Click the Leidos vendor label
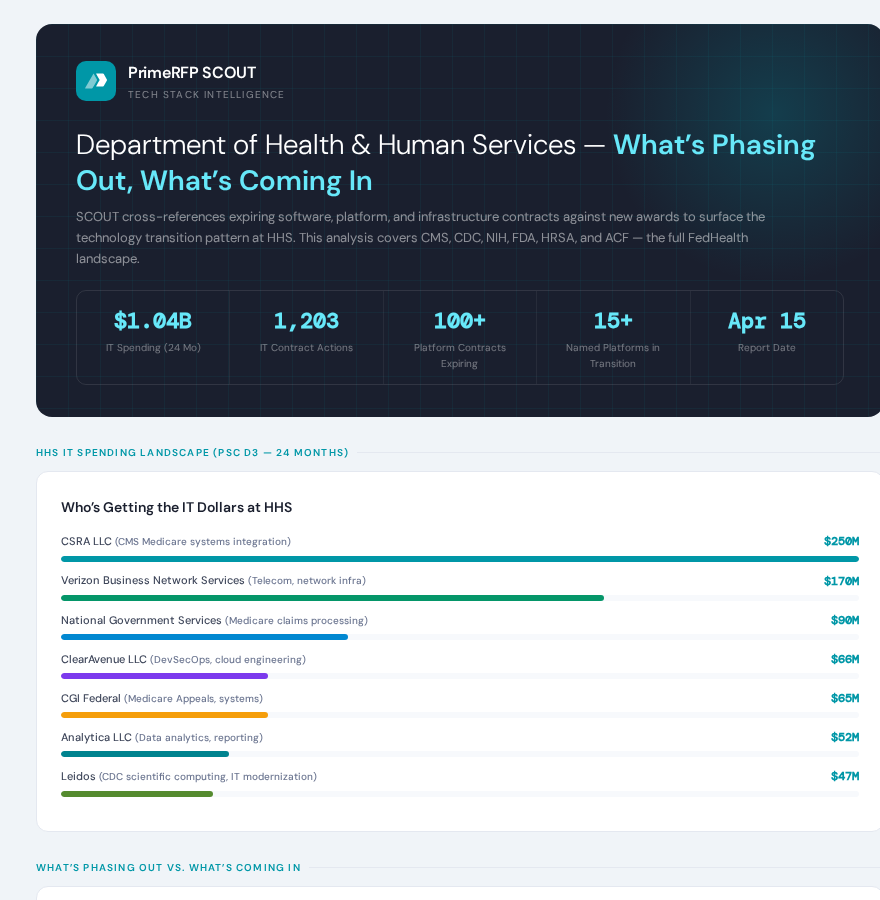Image resolution: width=880 pixels, height=900 pixels. 189,777
